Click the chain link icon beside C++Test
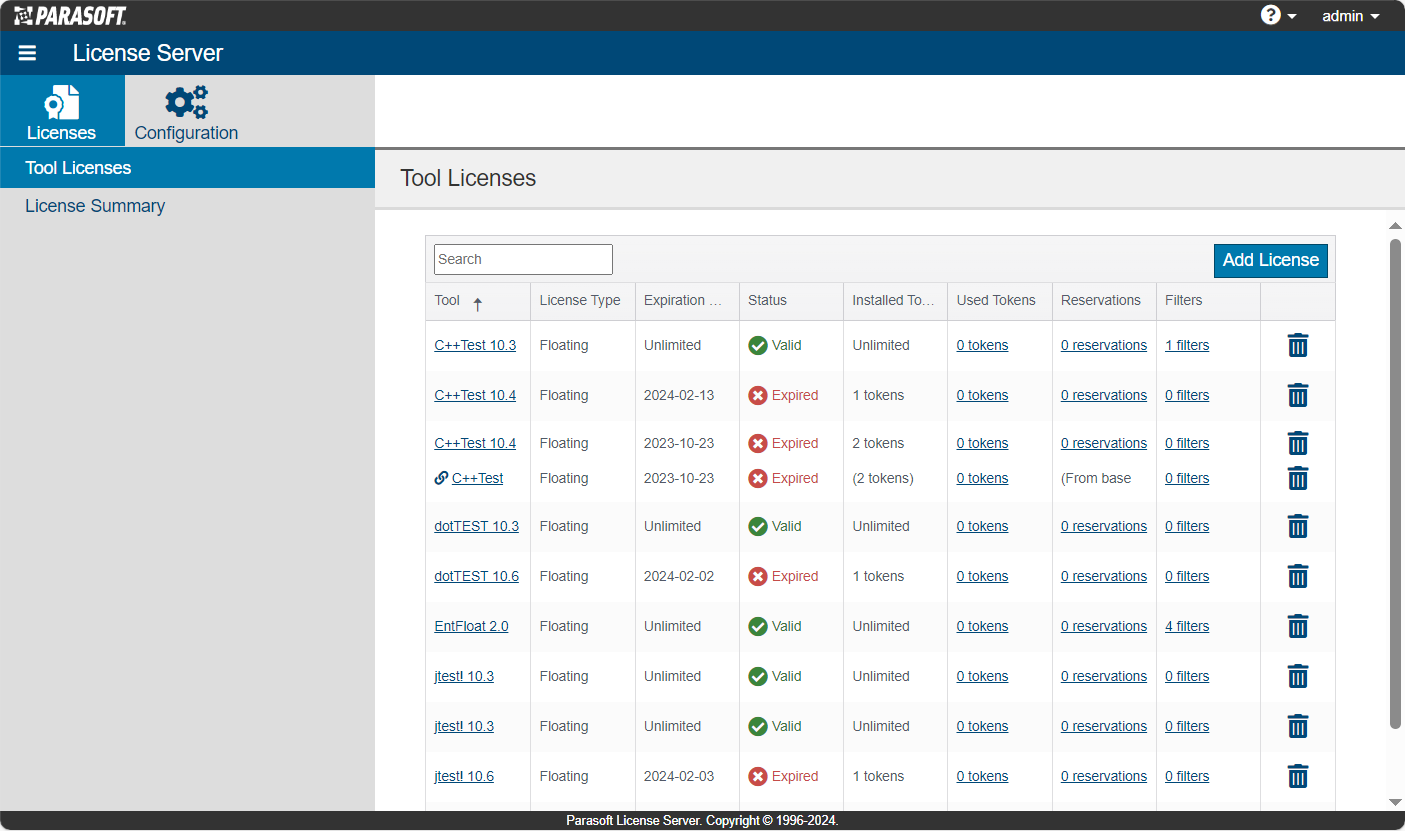The height and width of the screenshot is (831, 1405). 441,478
